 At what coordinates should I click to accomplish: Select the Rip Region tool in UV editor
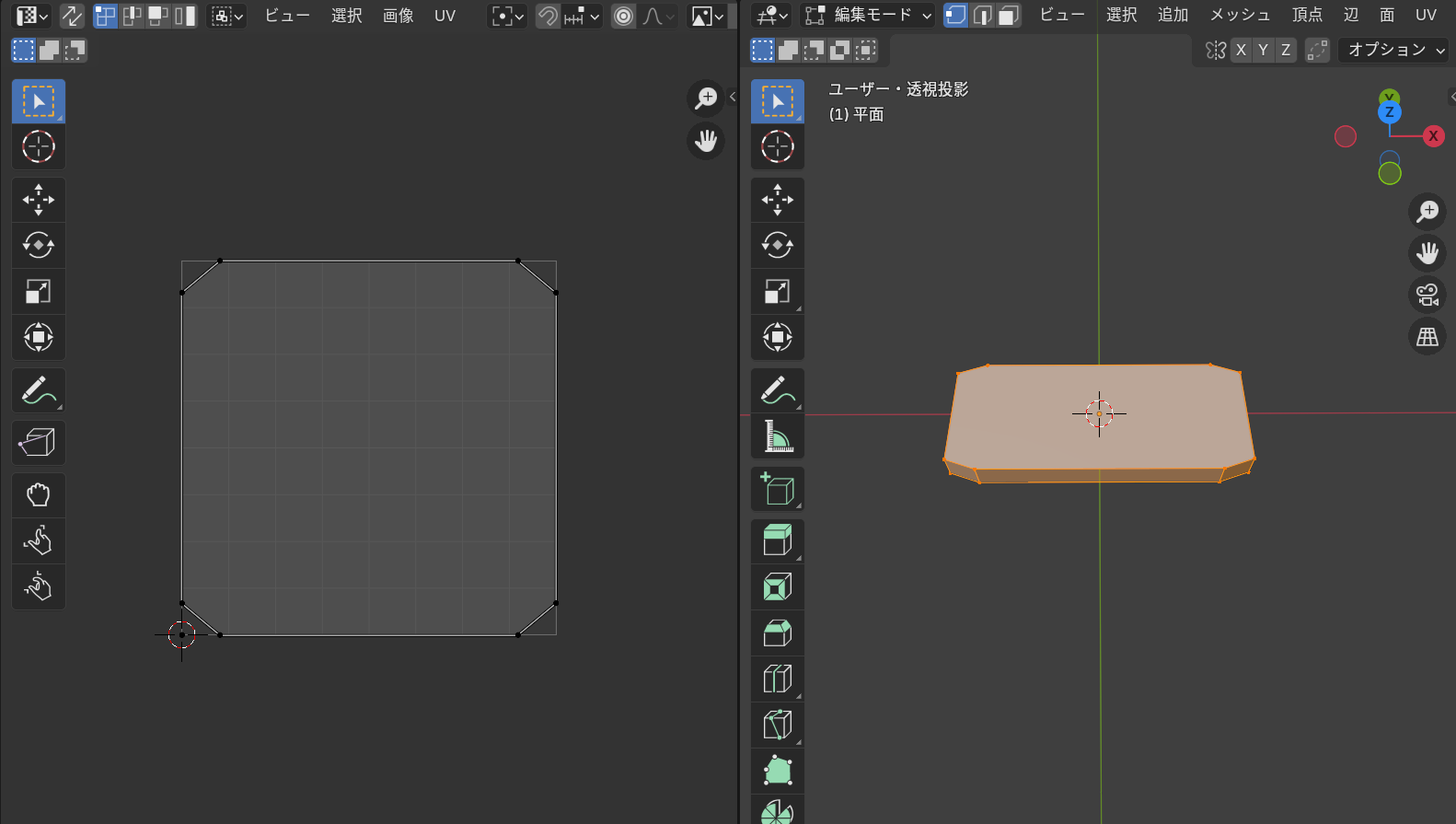[39, 443]
